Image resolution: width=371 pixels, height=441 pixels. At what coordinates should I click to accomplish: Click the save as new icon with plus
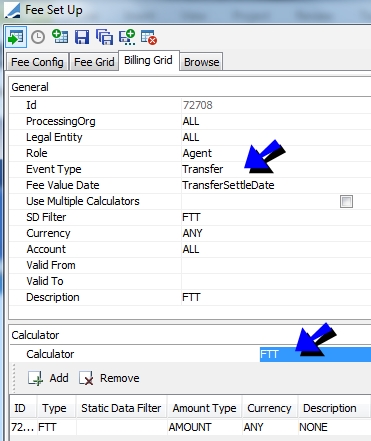[x=127, y=37]
